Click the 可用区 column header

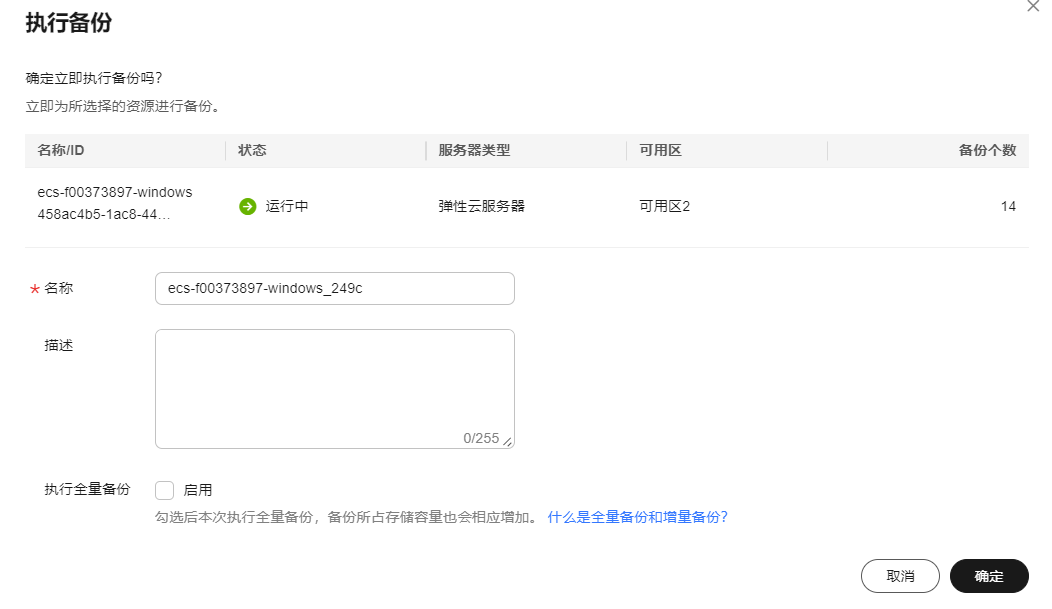click(660, 150)
